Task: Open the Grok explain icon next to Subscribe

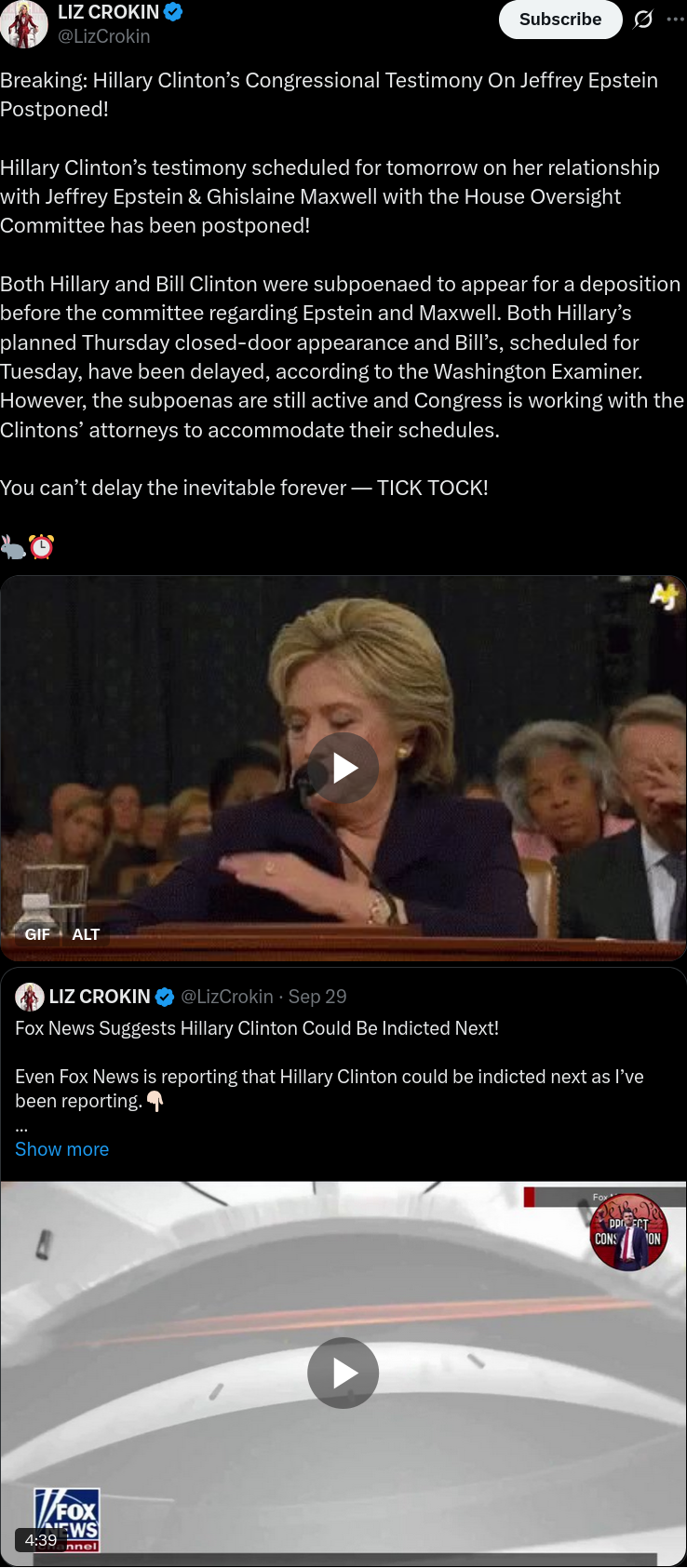Action: (643, 19)
